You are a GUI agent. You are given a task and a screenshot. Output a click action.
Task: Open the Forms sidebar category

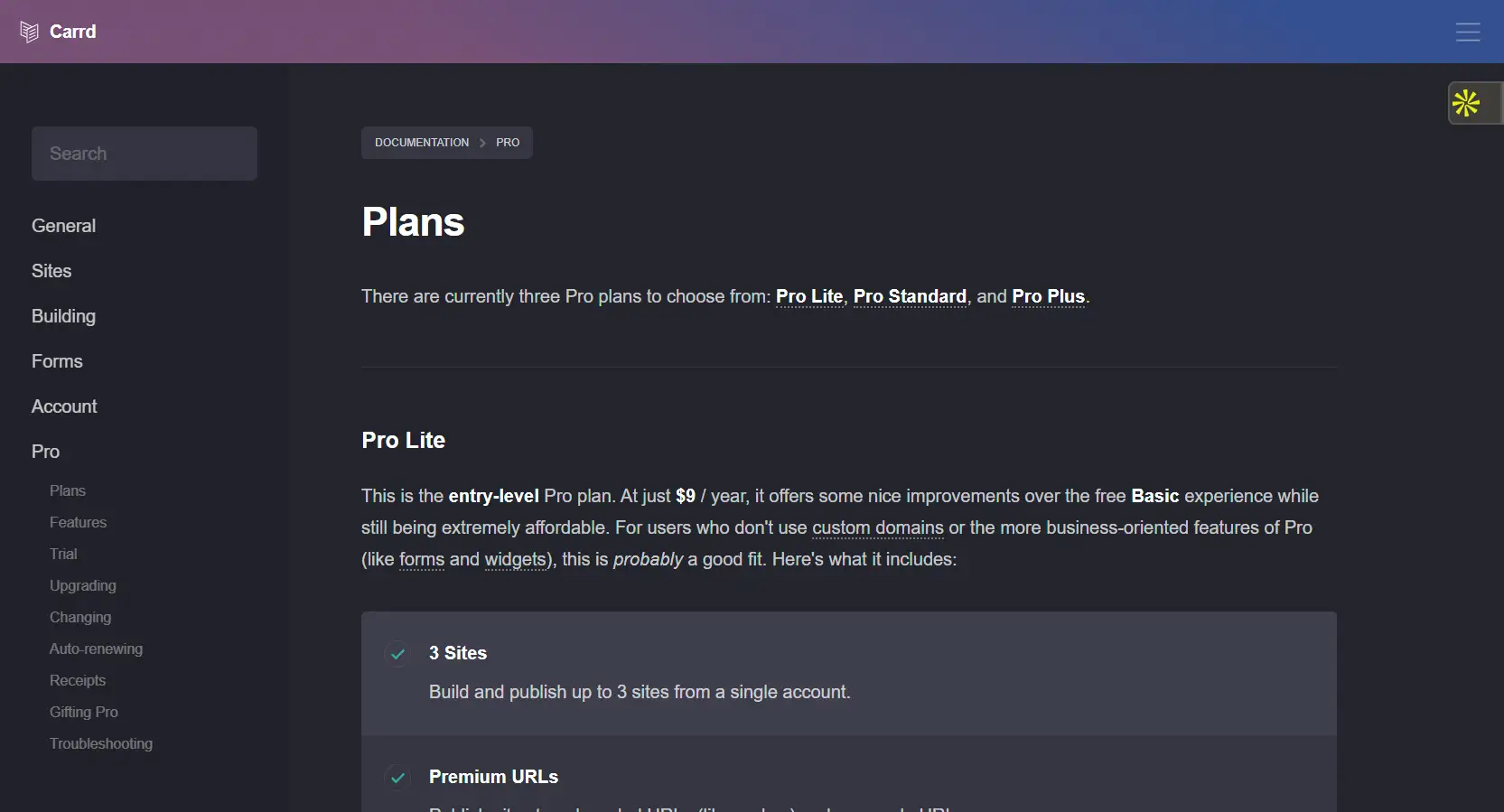(x=57, y=361)
